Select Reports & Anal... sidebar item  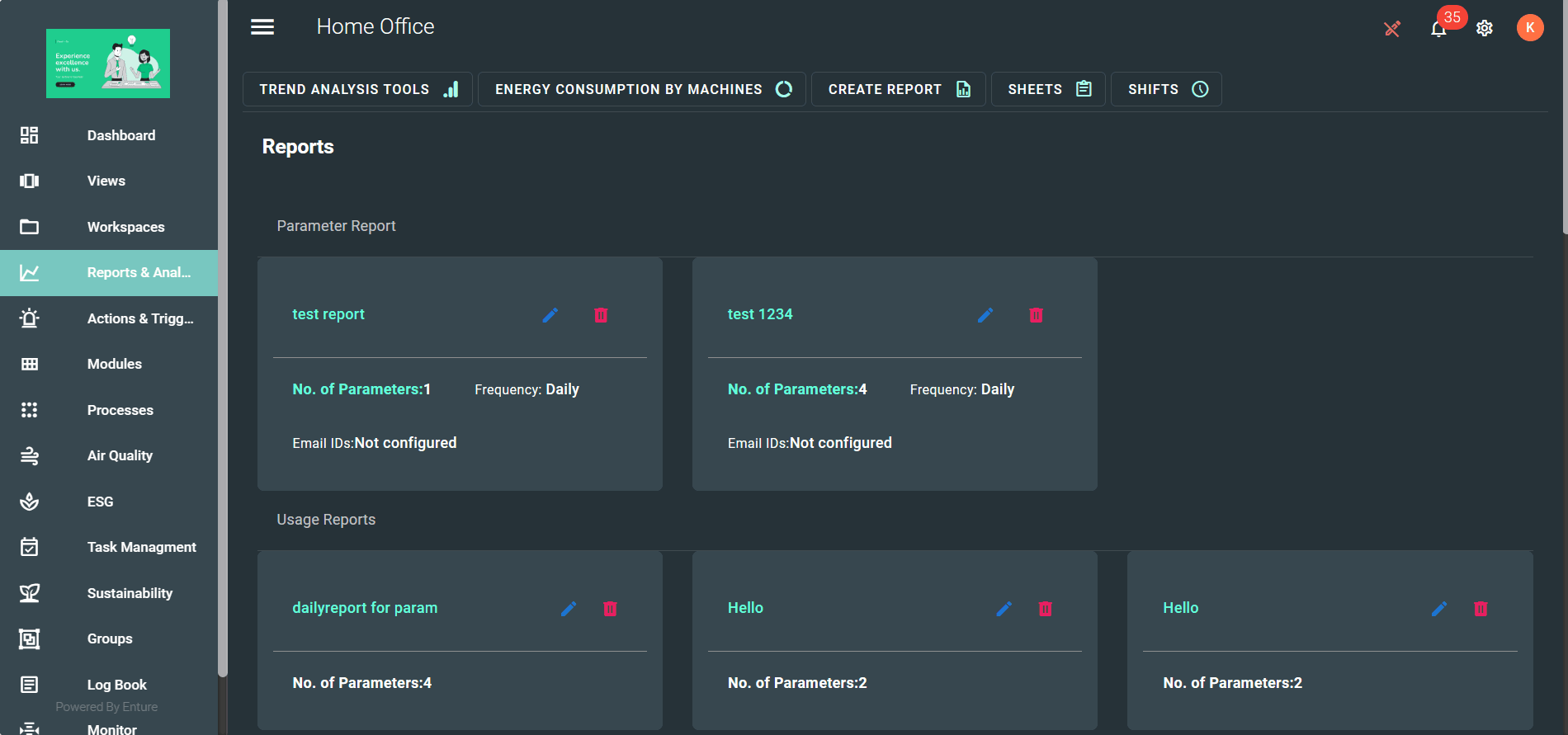109,273
